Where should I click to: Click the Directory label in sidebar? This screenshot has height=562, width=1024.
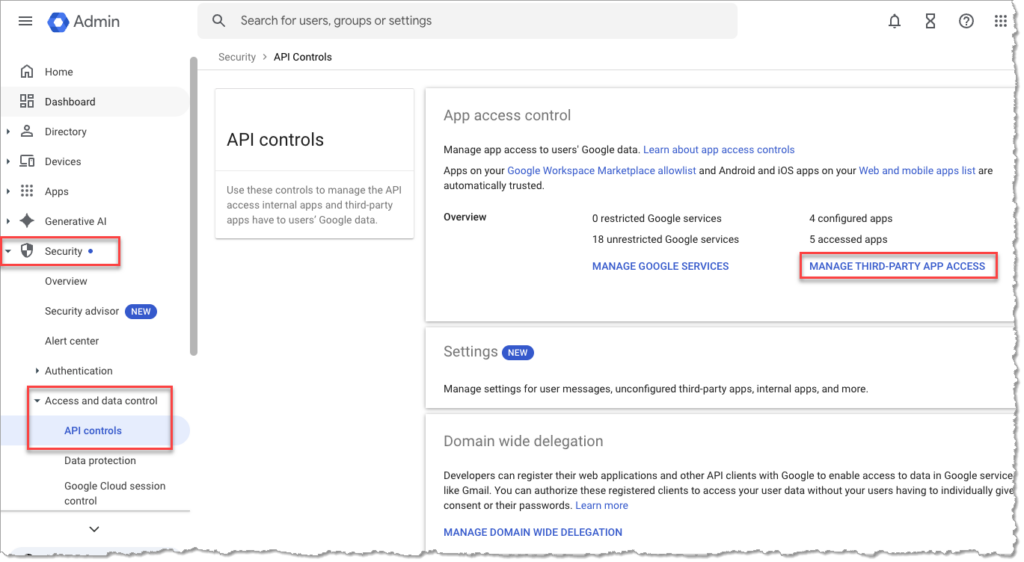click(x=65, y=132)
